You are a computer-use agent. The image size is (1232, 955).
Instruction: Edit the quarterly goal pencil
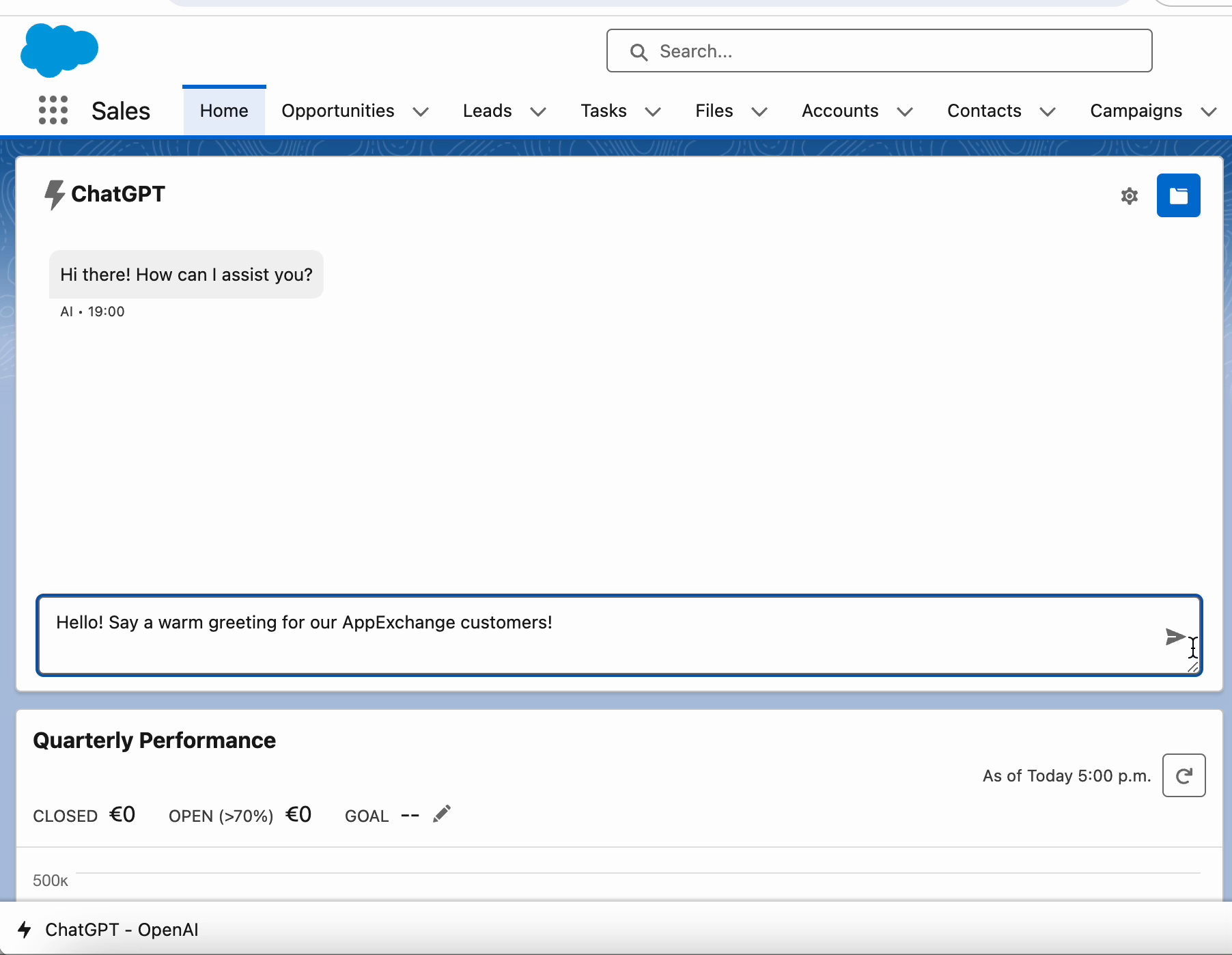[x=442, y=814]
